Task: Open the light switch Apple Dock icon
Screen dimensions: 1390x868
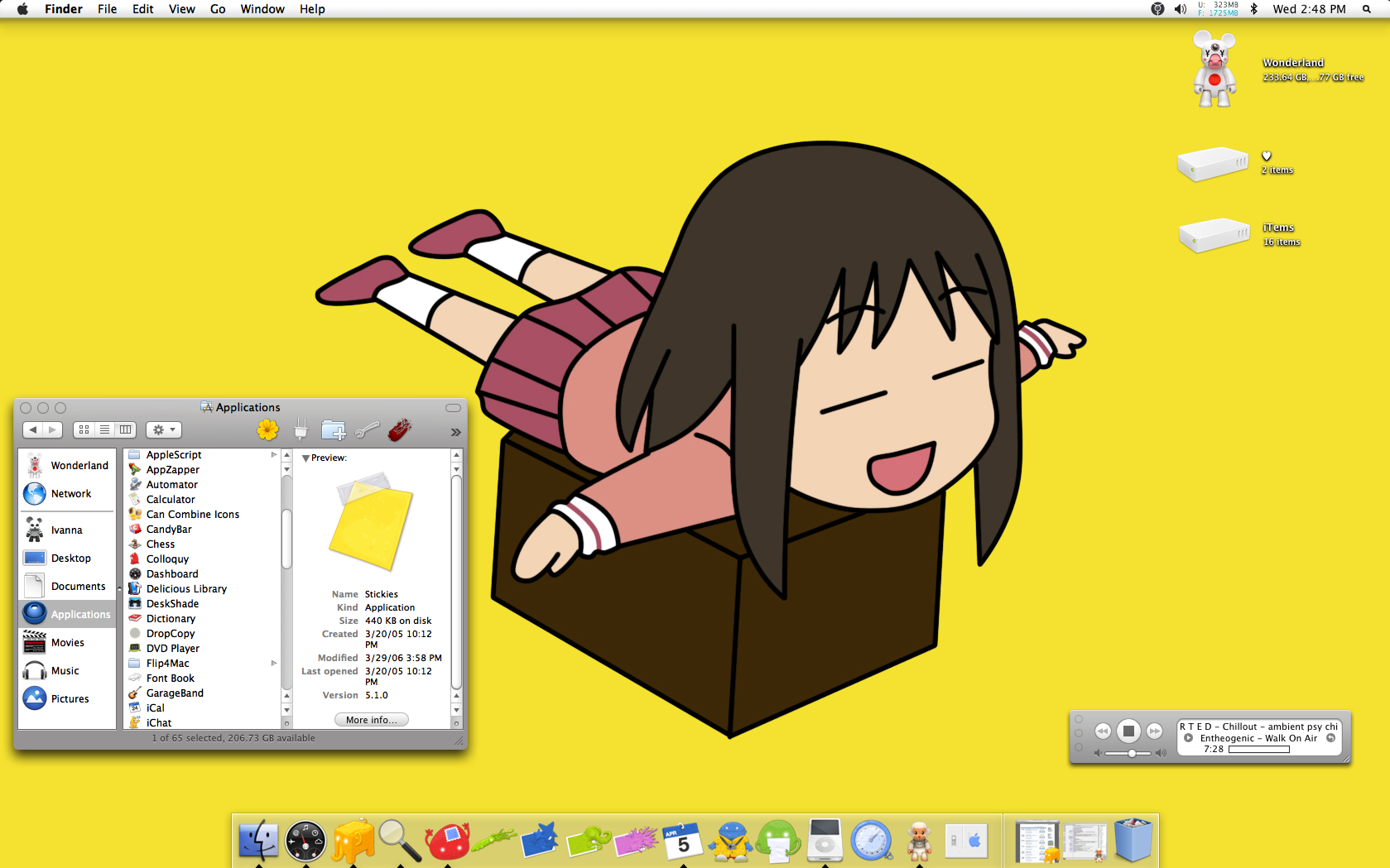Action: [966, 841]
